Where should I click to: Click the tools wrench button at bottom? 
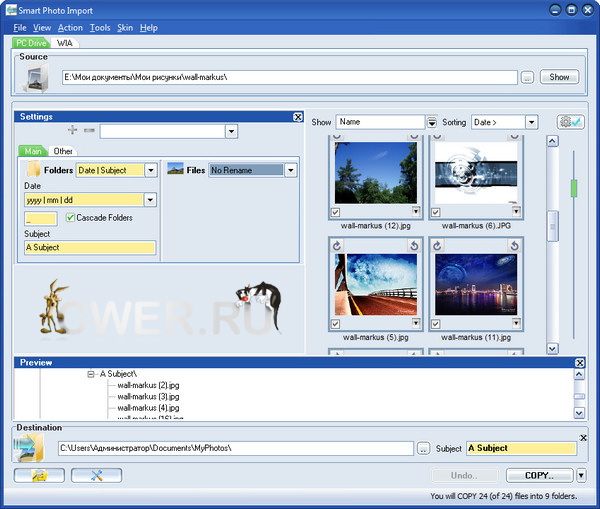[x=97, y=476]
